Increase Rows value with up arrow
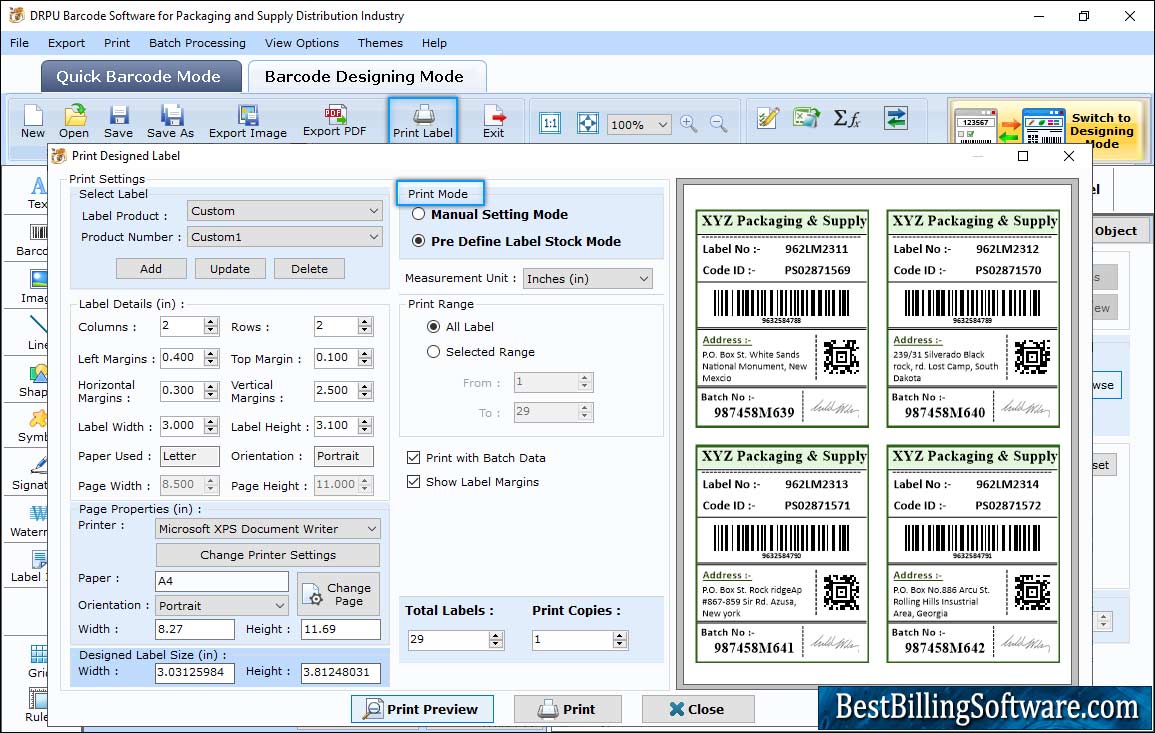The height and width of the screenshot is (733, 1155). [x=365, y=322]
